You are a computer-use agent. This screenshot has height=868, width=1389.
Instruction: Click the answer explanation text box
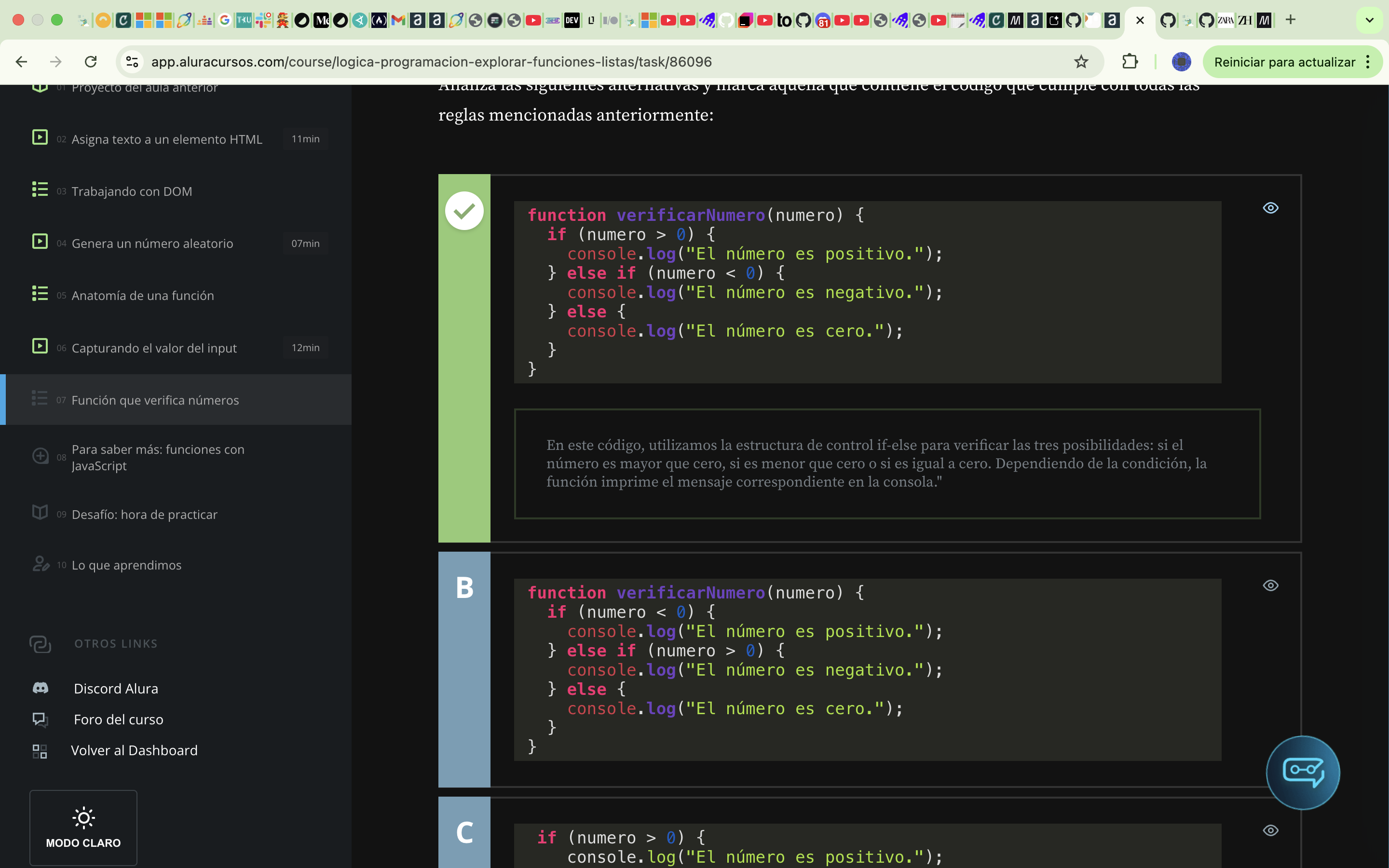(x=887, y=463)
